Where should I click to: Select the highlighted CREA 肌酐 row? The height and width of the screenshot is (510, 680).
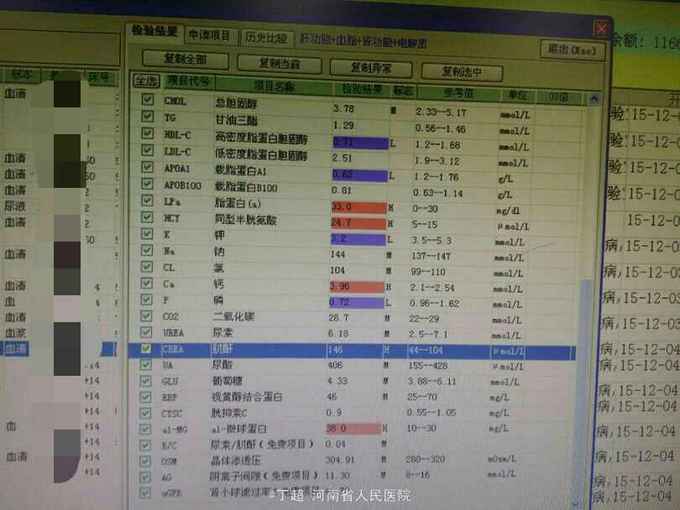(x=350, y=350)
